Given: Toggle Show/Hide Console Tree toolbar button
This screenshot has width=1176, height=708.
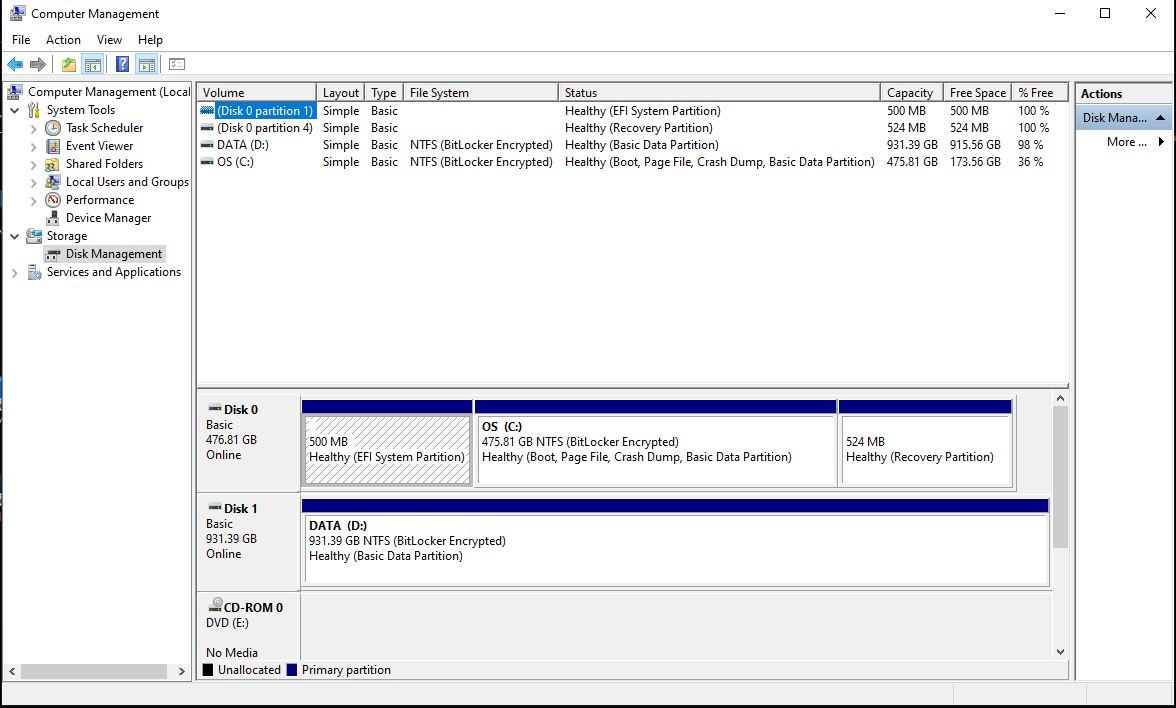Looking at the screenshot, I should pyautogui.click(x=93, y=64).
